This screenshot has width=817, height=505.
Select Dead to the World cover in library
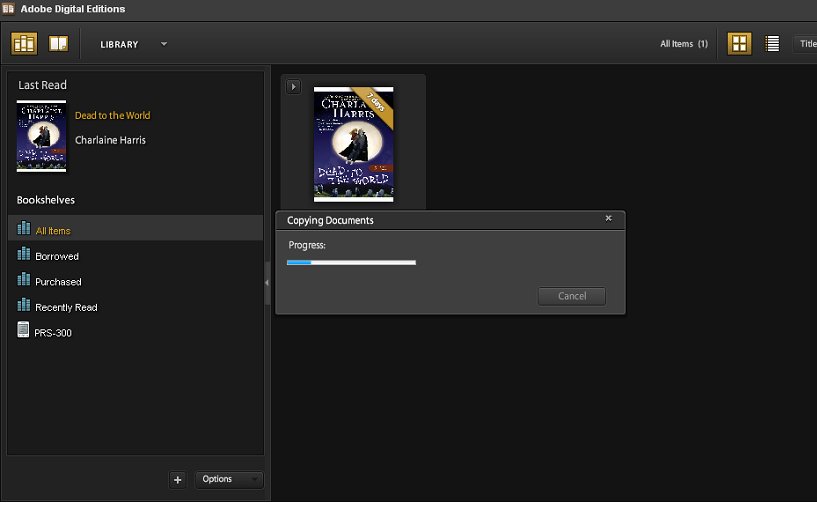pos(353,144)
